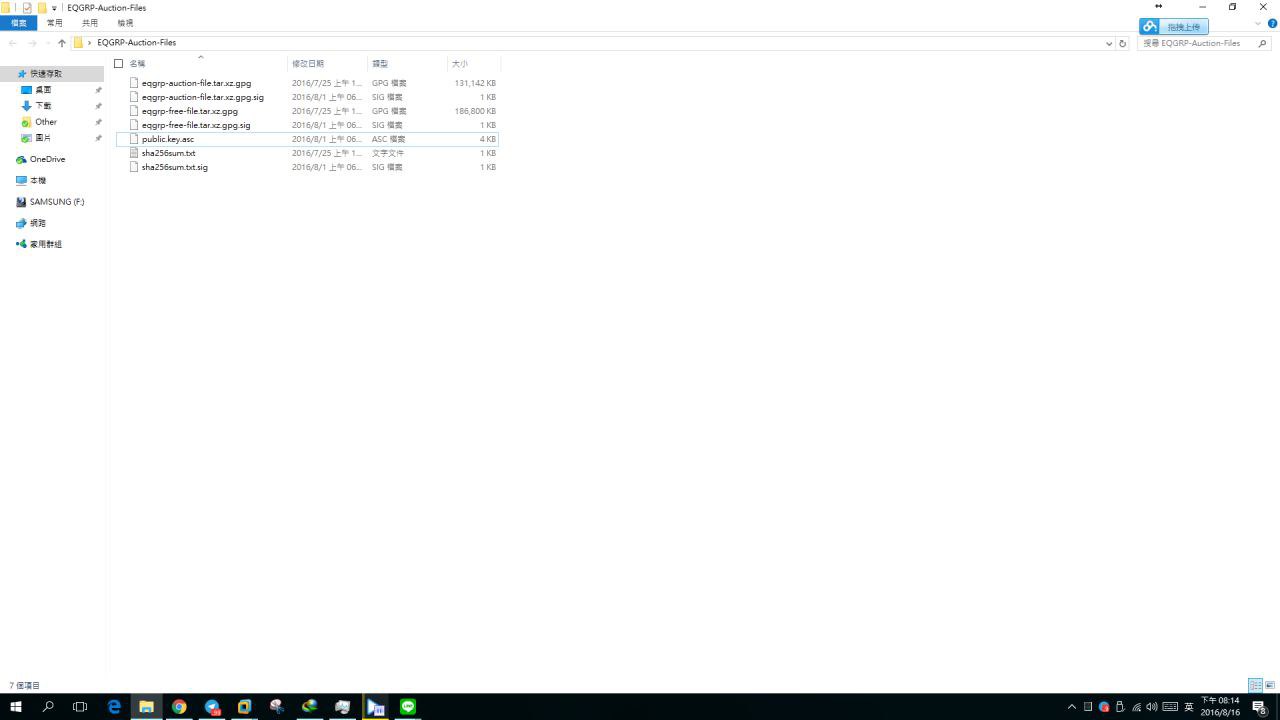Open the Other folder in navigation pane
Viewport: 1280px width, 720px height.
(46, 122)
